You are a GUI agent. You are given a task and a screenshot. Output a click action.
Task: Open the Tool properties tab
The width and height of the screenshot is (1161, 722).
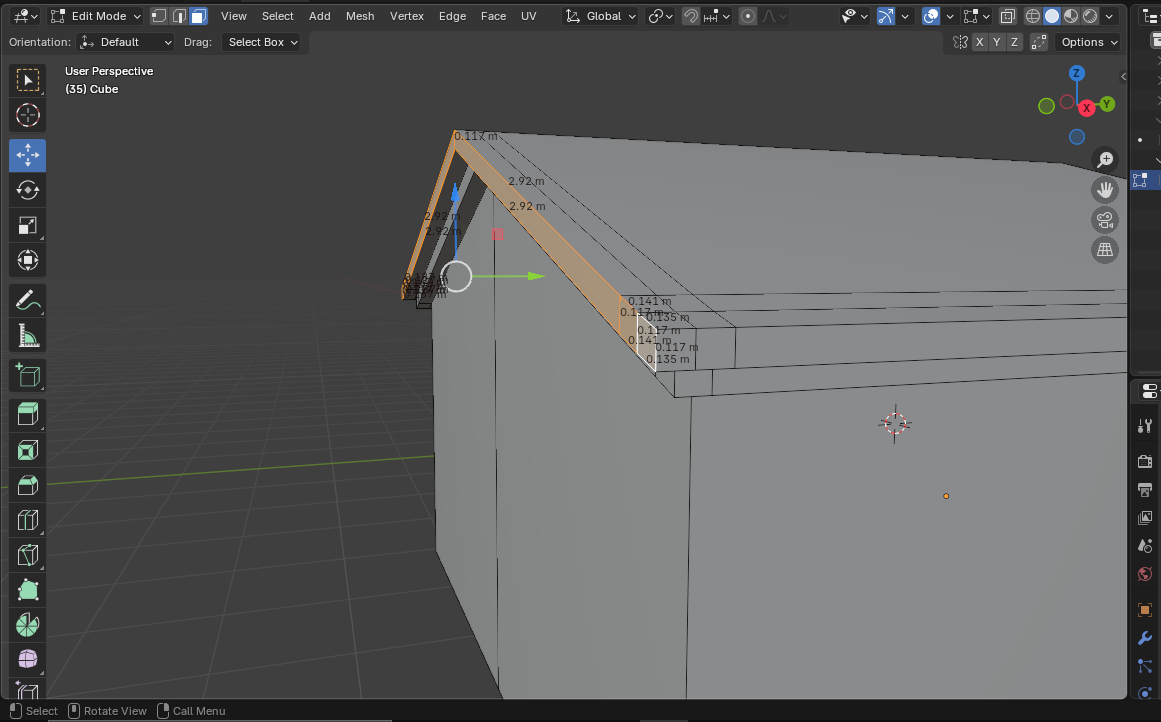1145,426
